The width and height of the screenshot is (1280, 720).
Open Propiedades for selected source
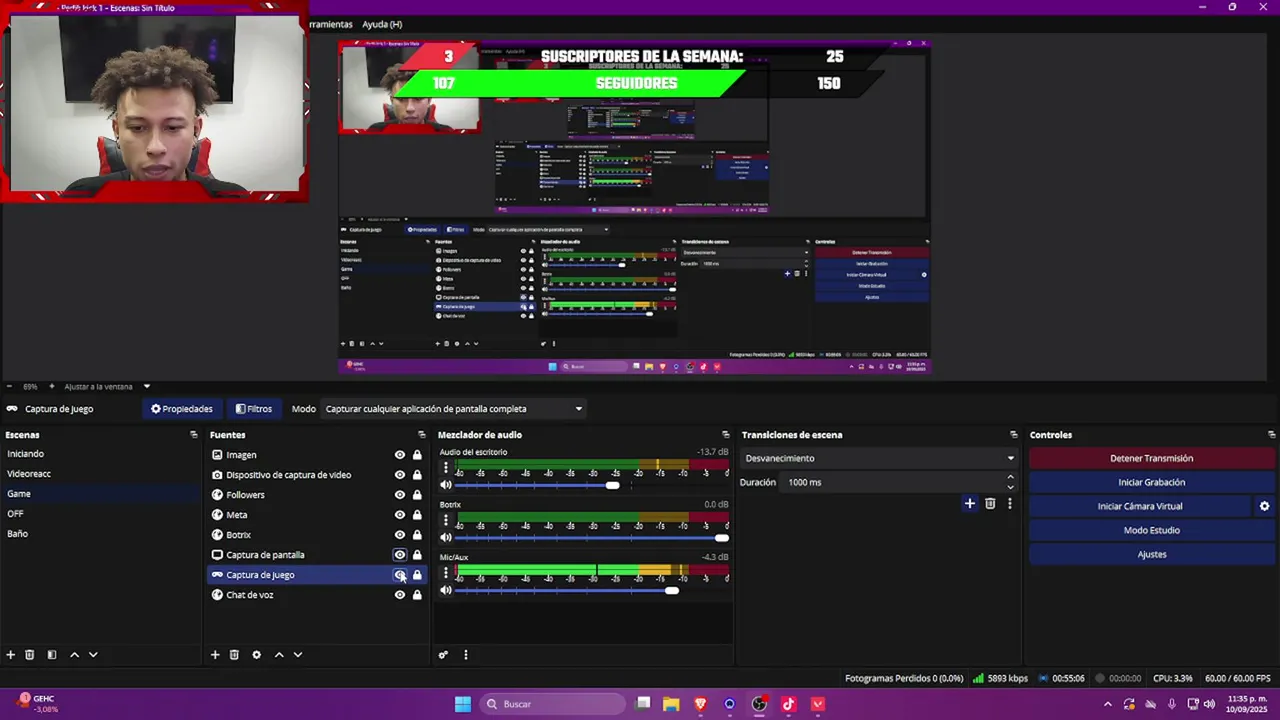point(181,409)
